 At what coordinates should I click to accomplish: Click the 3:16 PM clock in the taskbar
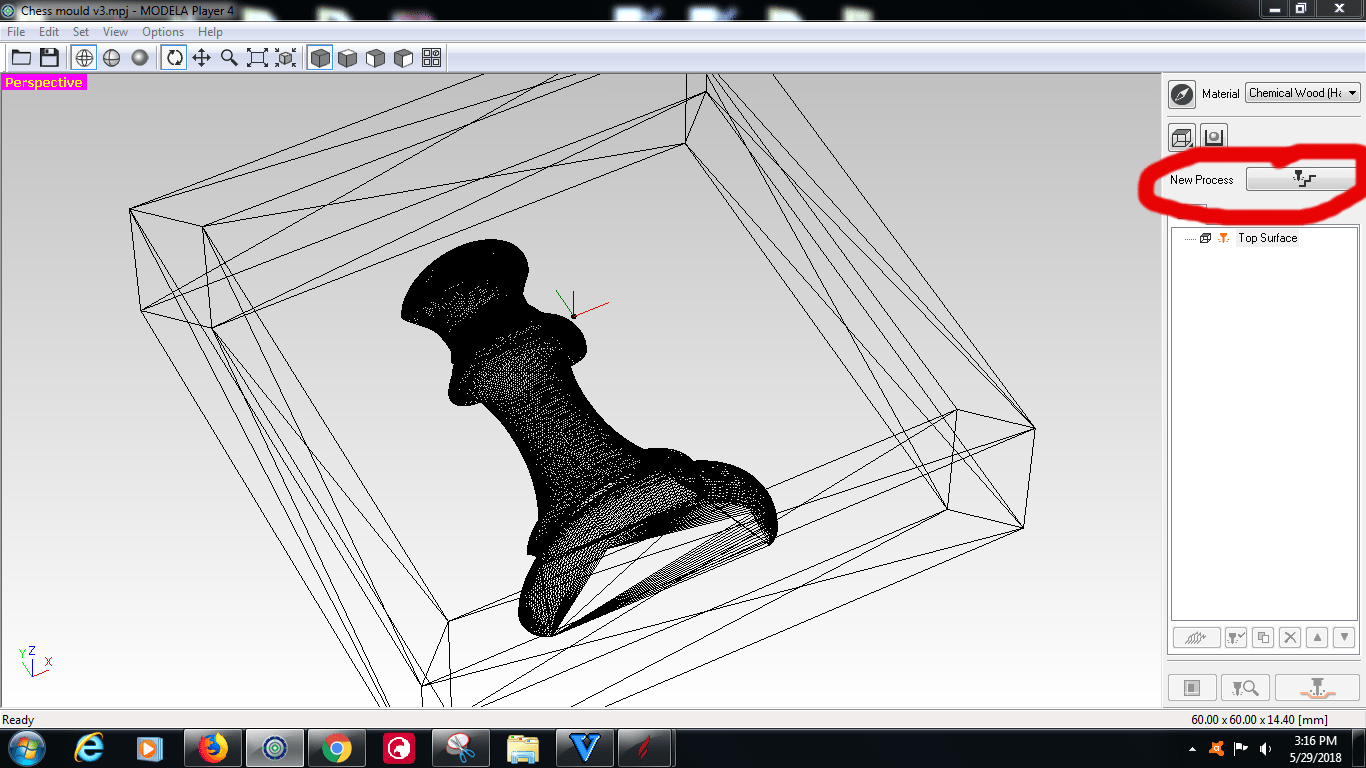click(1315, 741)
